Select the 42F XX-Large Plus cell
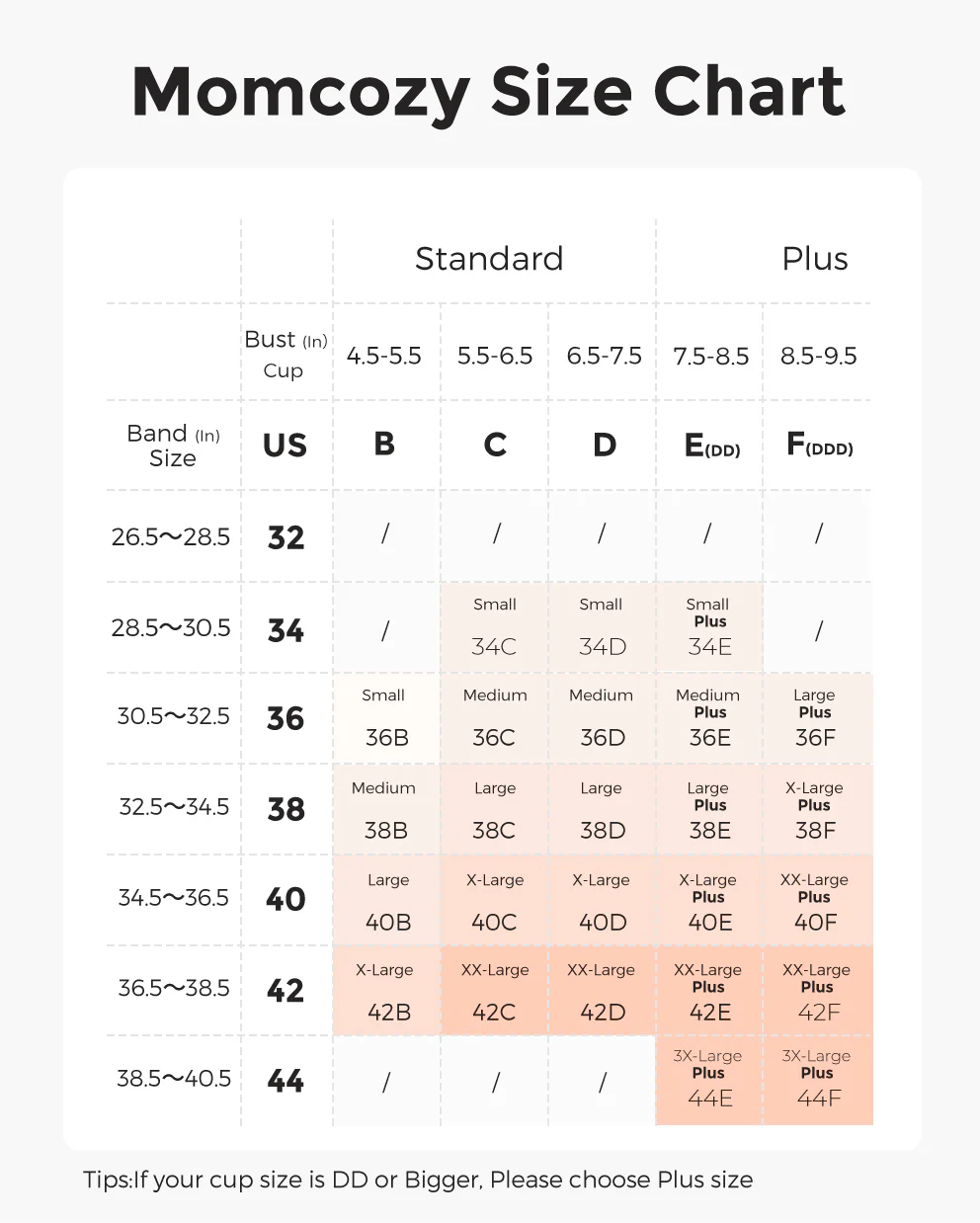This screenshot has width=980, height=1223. [818, 991]
